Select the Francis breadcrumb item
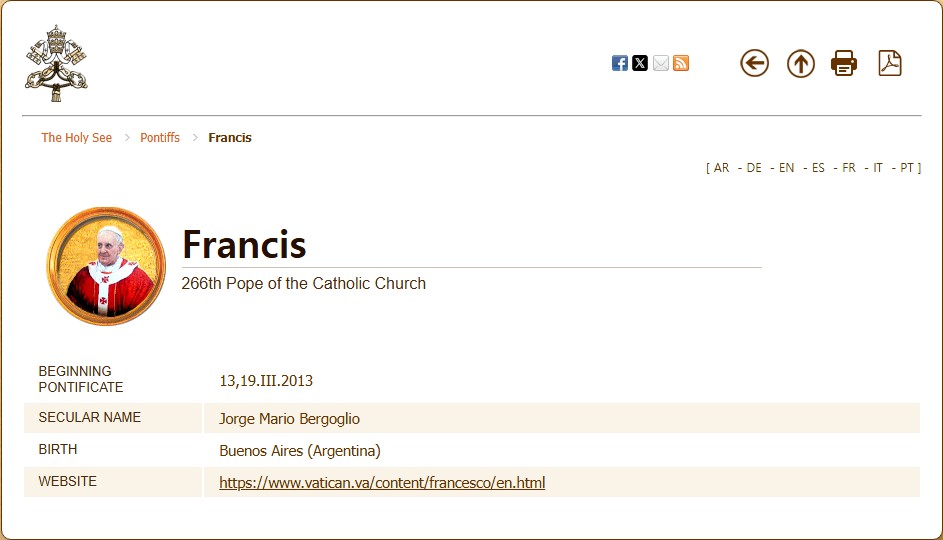943x540 pixels. tap(230, 138)
